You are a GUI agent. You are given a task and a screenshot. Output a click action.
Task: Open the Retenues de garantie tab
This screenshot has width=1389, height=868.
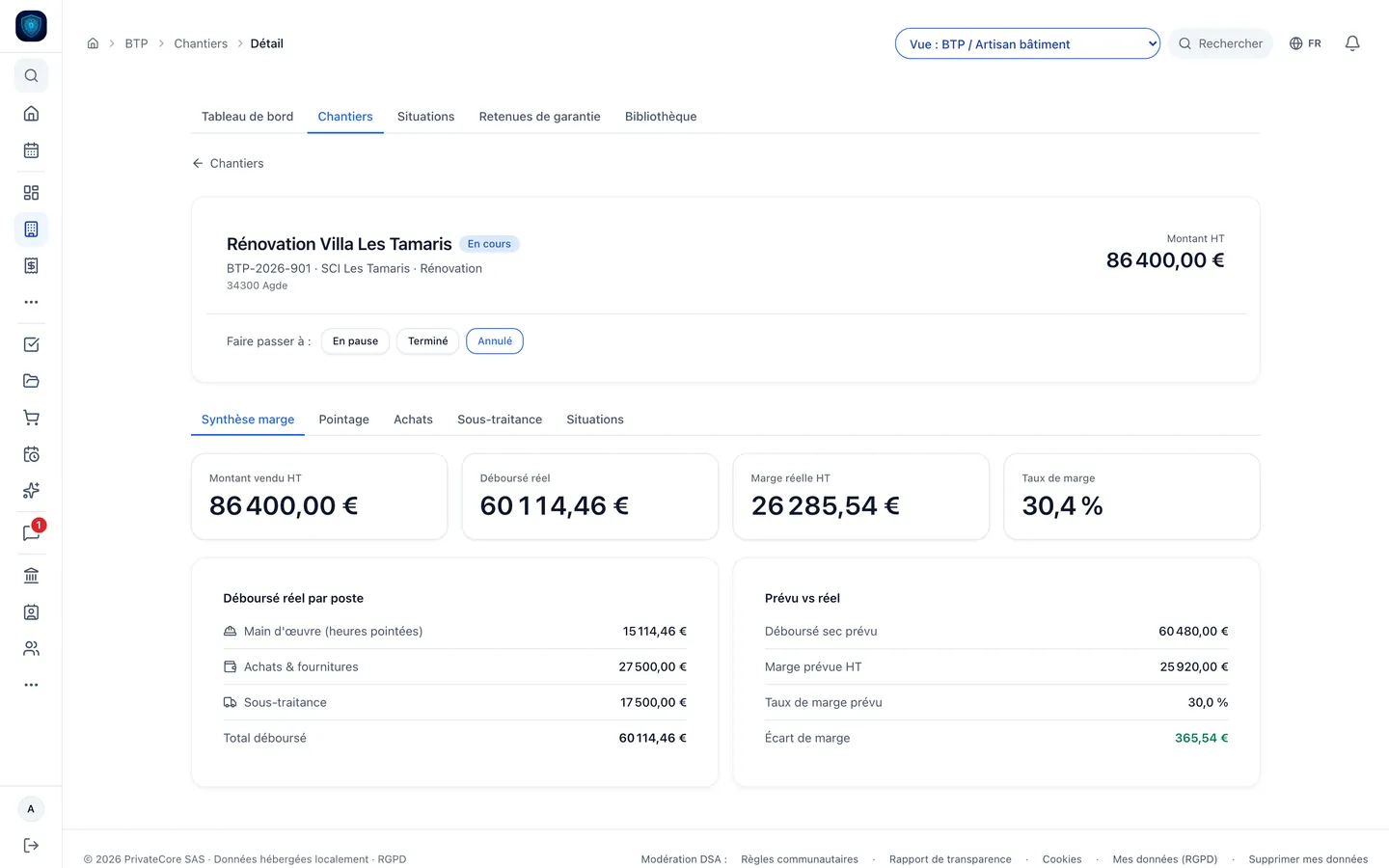point(539,117)
